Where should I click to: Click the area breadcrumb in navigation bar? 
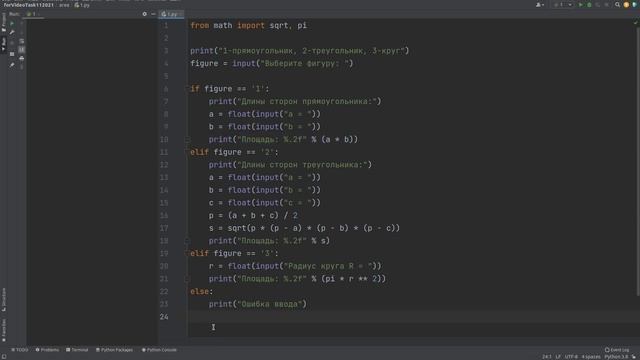[64, 5]
